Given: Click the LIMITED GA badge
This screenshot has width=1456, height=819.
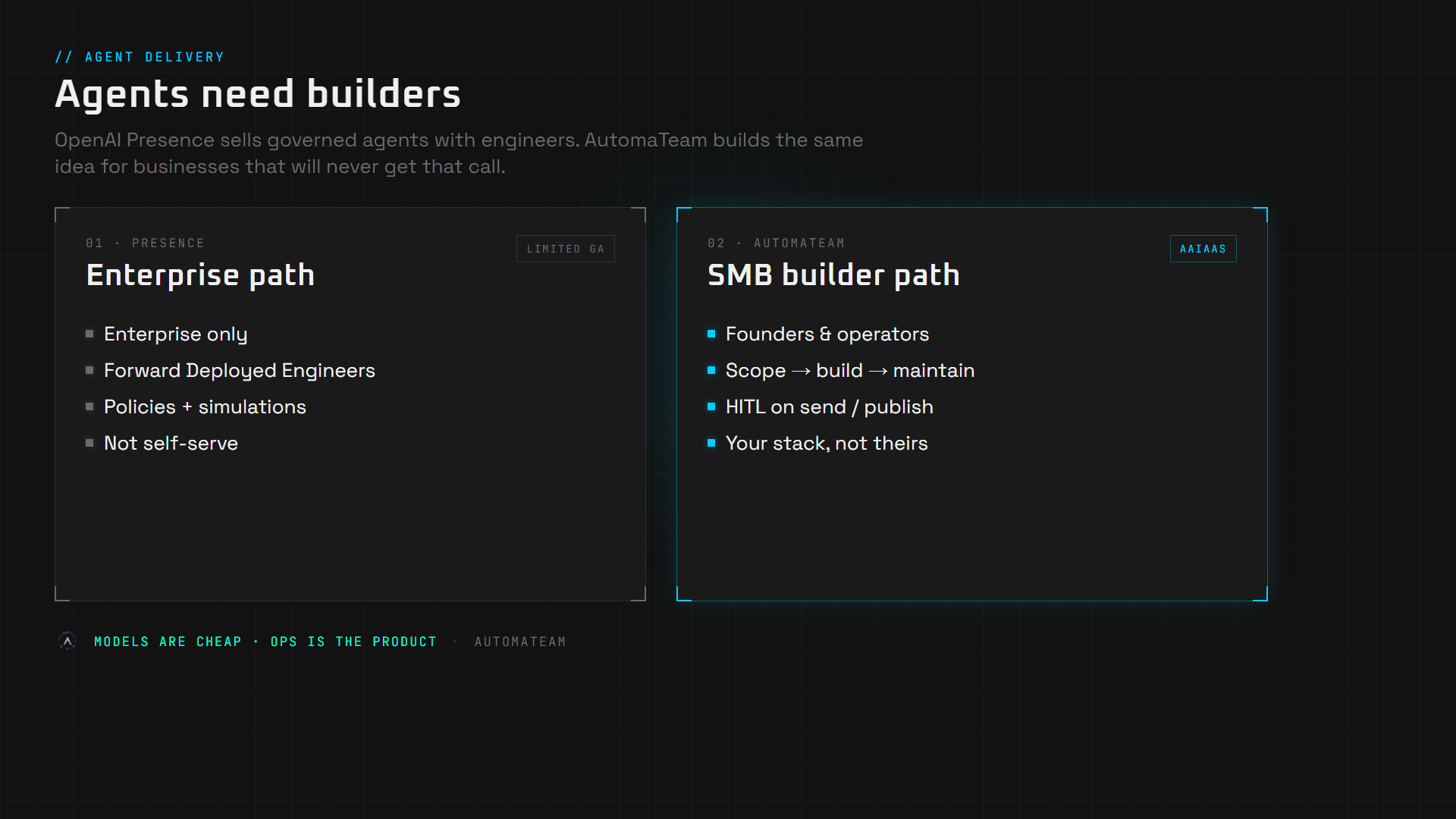Looking at the screenshot, I should pos(566,249).
